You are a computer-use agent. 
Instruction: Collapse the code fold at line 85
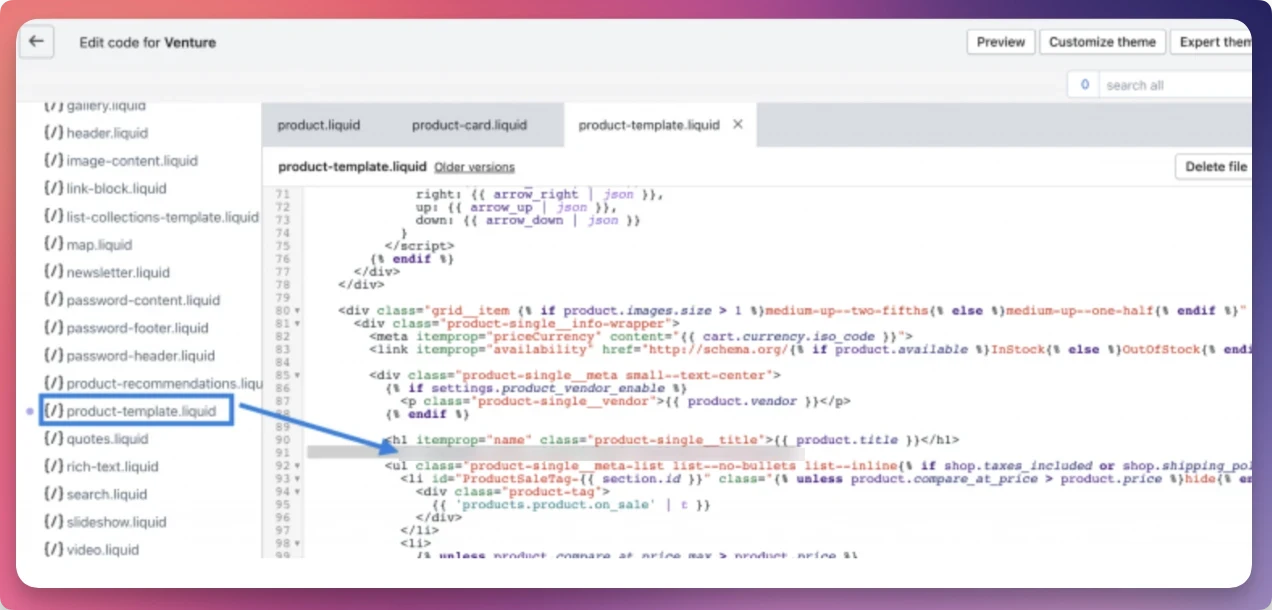tap(297, 376)
